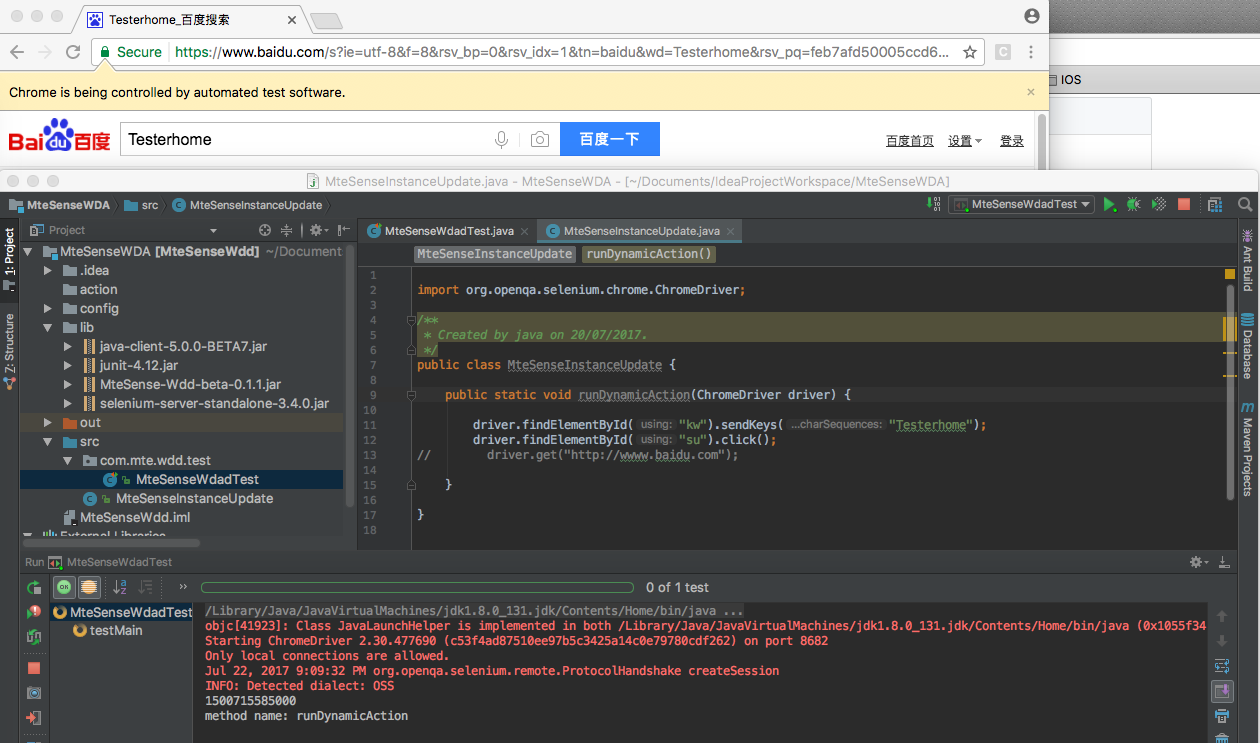1260x743 pixels.
Task: Toggle auto-test in the Run panel
Action: pyautogui.click(x=34, y=637)
